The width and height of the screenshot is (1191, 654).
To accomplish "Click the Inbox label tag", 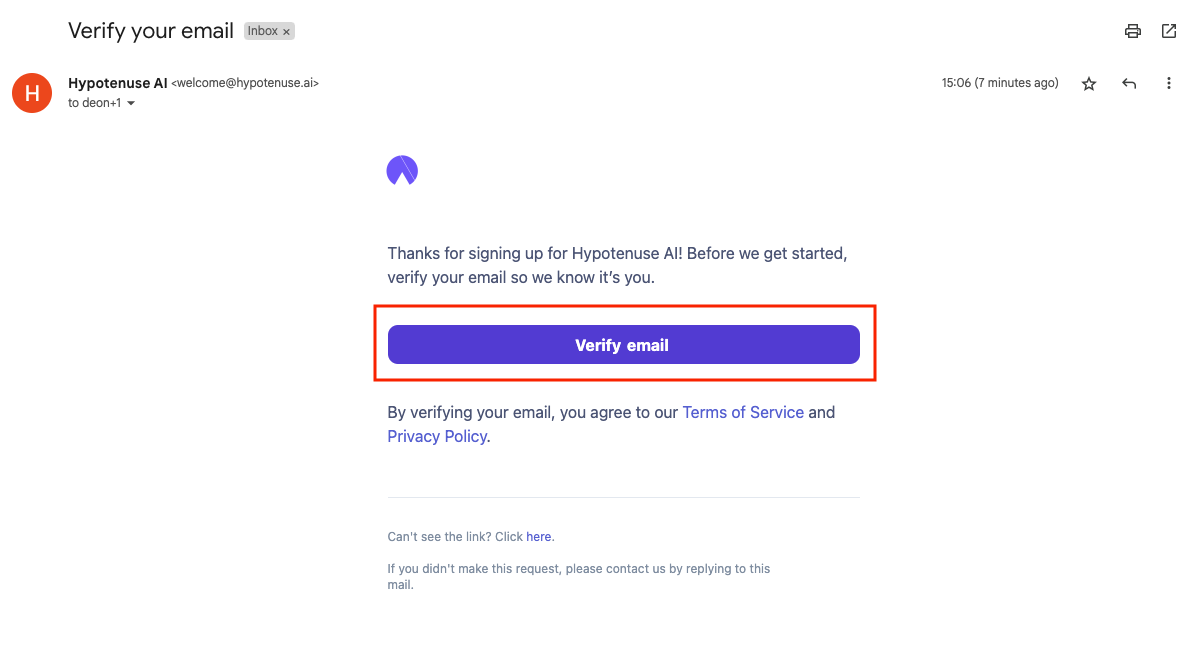I will 262,31.
